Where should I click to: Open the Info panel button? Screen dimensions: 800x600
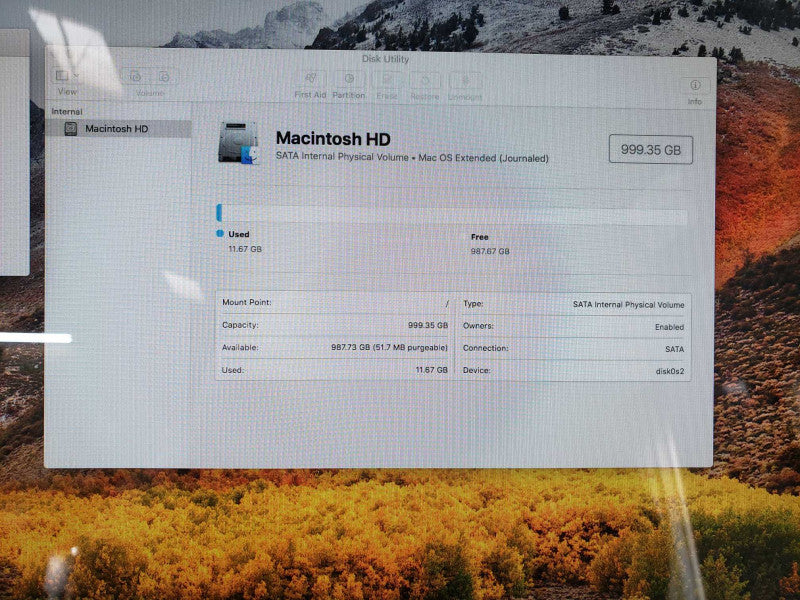tap(695, 85)
